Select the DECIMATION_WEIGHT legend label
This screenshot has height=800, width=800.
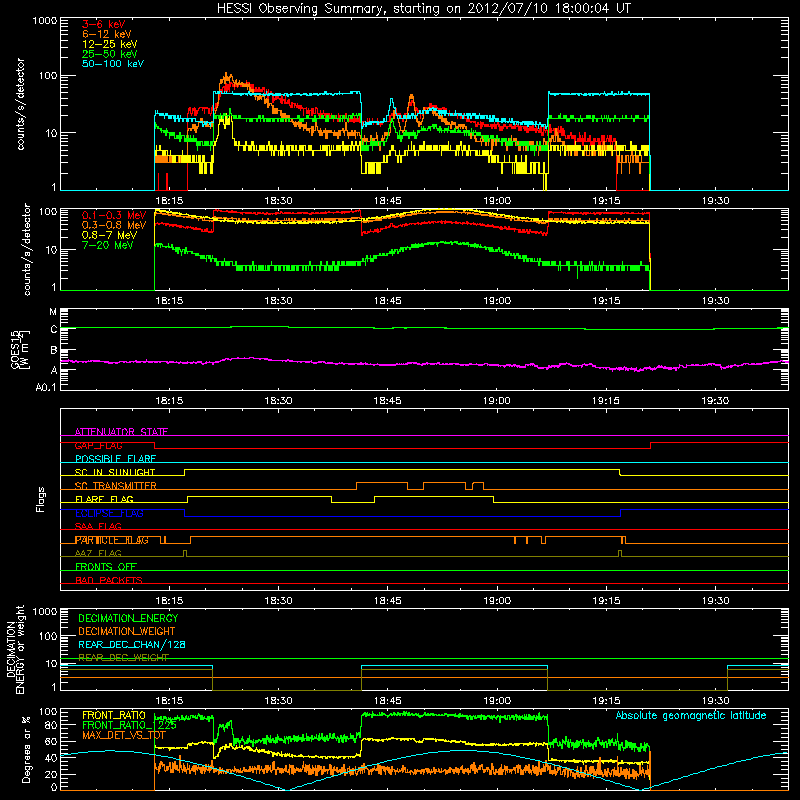pyautogui.click(x=127, y=631)
